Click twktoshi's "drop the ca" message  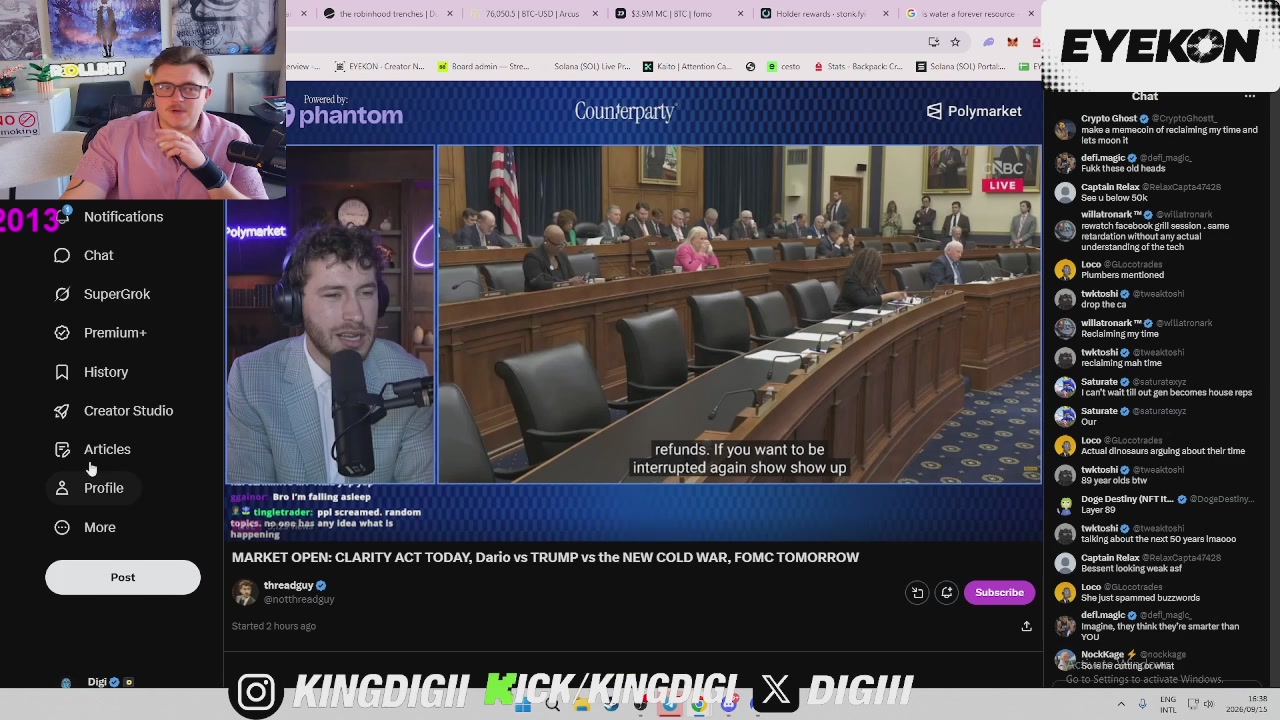[1103, 304]
